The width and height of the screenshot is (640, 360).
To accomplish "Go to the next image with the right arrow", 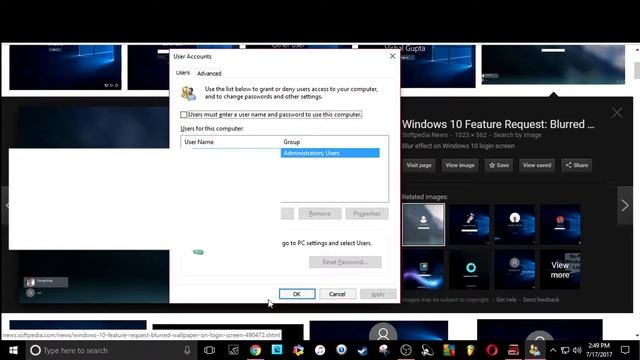I will pyautogui.click(x=625, y=205).
